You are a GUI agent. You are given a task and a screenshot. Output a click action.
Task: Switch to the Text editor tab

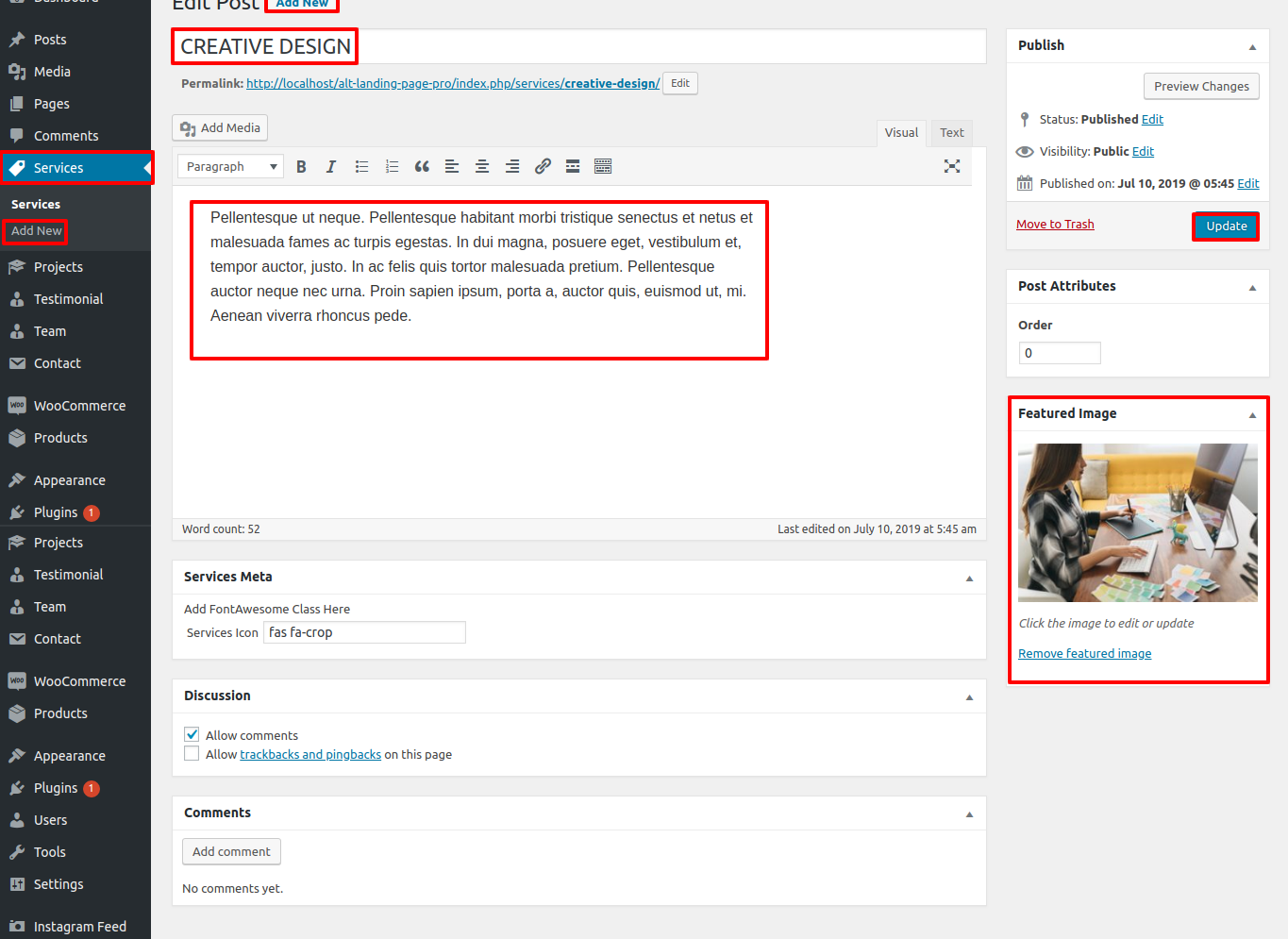click(x=951, y=133)
